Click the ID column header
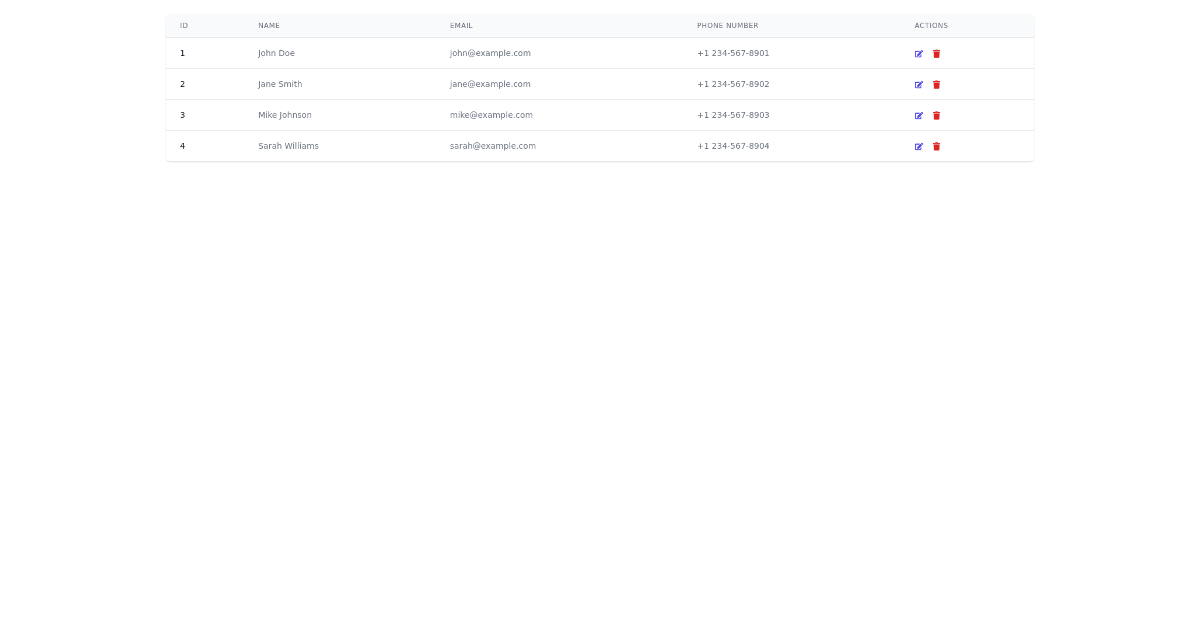The image size is (1200, 630). tap(183, 25)
